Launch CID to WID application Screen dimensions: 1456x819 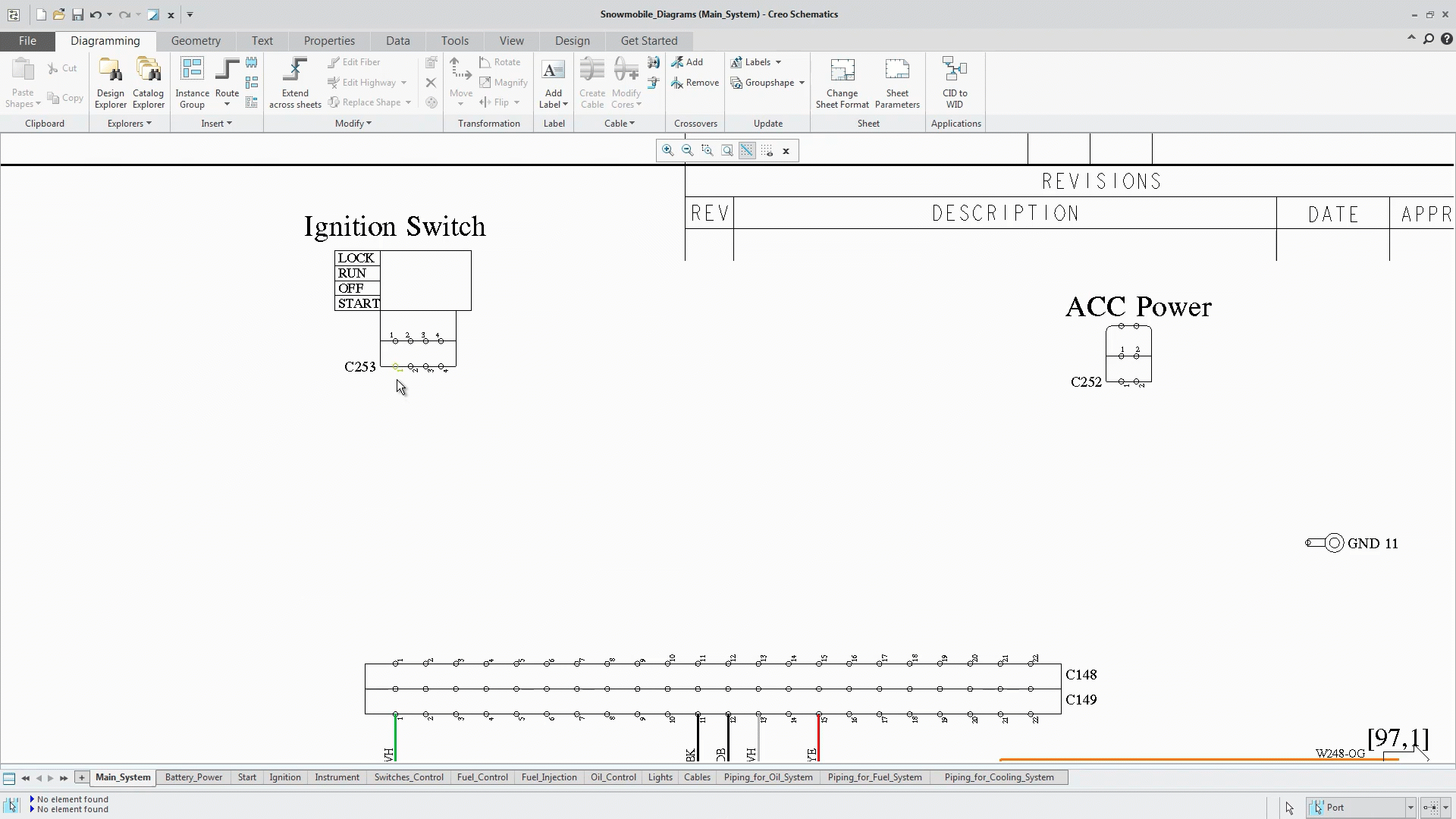click(954, 82)
